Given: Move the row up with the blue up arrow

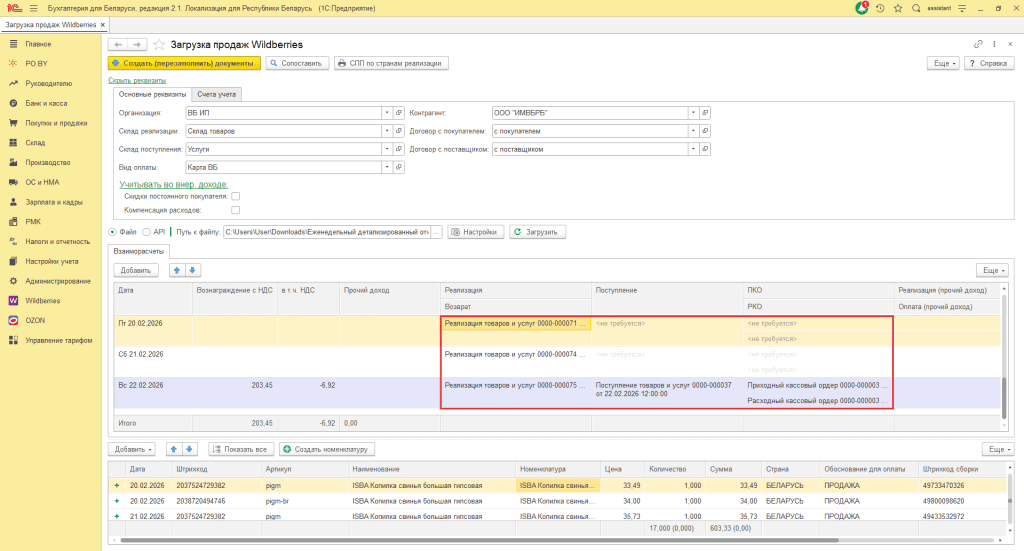Looking at the screenshot, I should click(177, 270).
